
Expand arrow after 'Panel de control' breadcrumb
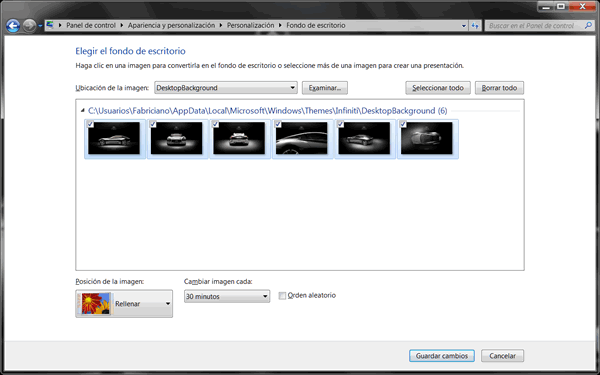(122, 25)
